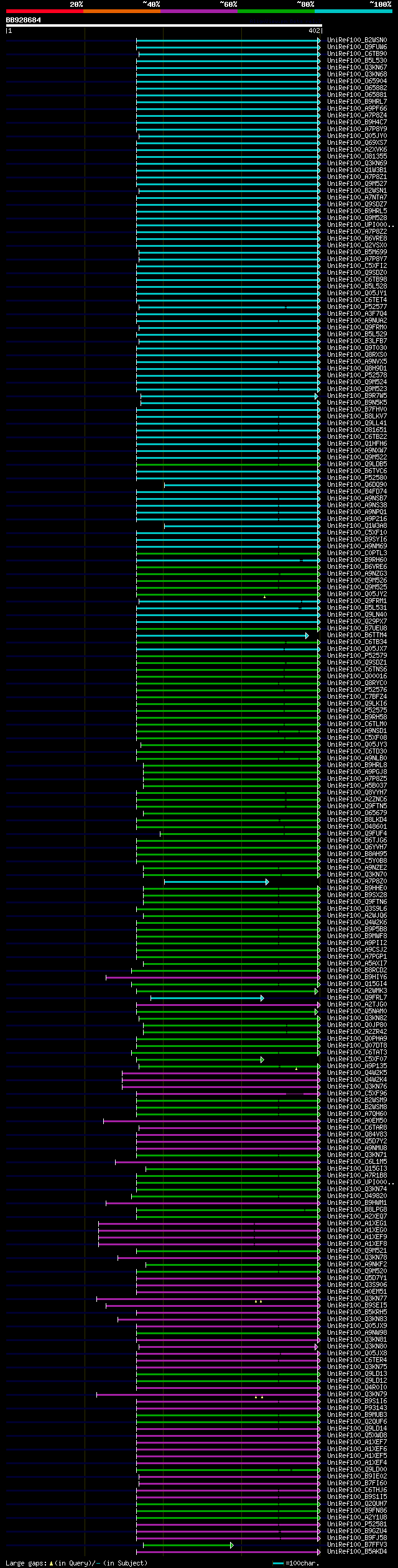Select the UniRef100_A9PF66 label

357,109
